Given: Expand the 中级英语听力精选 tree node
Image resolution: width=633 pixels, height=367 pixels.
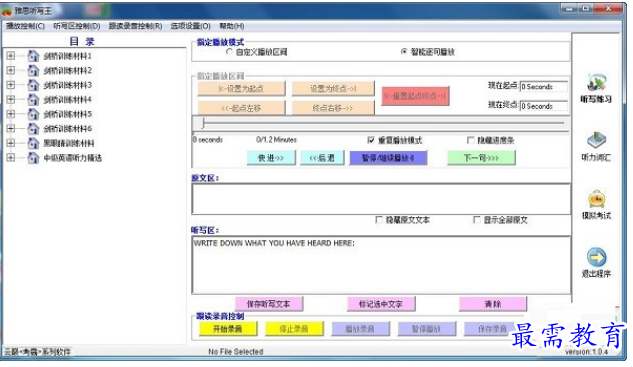Looking at the screenshot, I should pos(11,157).
